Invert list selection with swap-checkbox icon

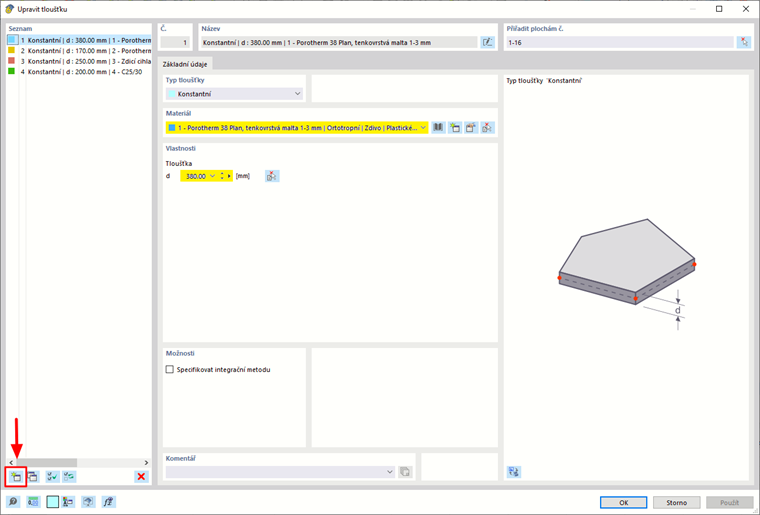(x=69, y=477)
